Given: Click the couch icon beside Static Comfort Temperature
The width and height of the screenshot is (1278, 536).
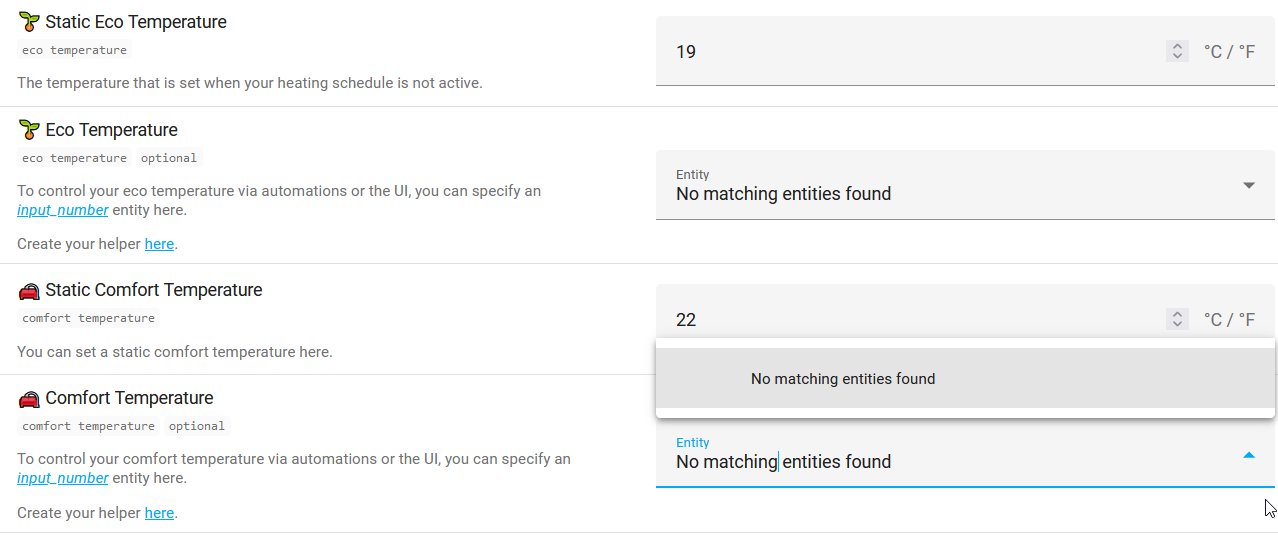Looking at the screenshot, I should 29,290.
